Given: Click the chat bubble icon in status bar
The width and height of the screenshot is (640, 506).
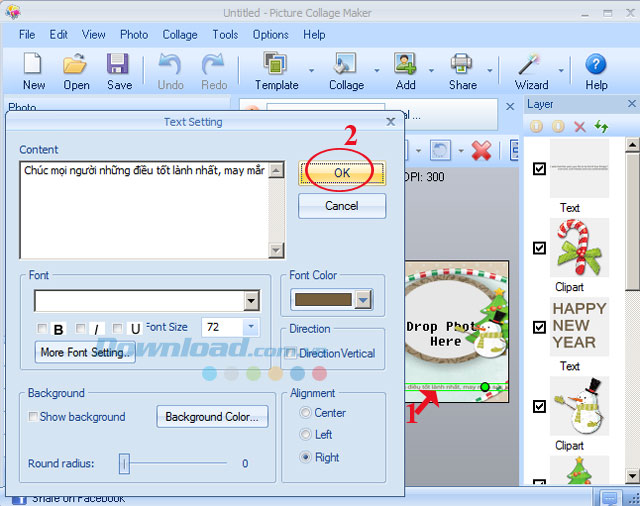Looking at the screenshot, I should pos(610,498).
